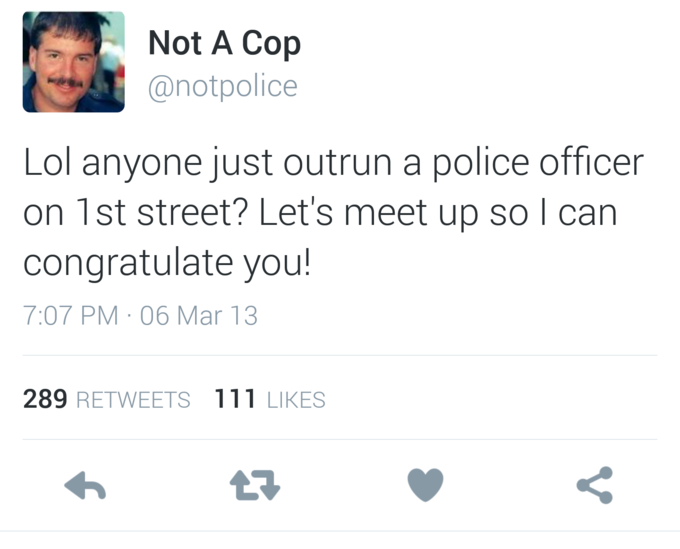Image resolution: width=680 pixels, height=549 pixels.
Task: Click the "RETWEETS" label text
Action: pyautogui.click(x=133, y=400)
